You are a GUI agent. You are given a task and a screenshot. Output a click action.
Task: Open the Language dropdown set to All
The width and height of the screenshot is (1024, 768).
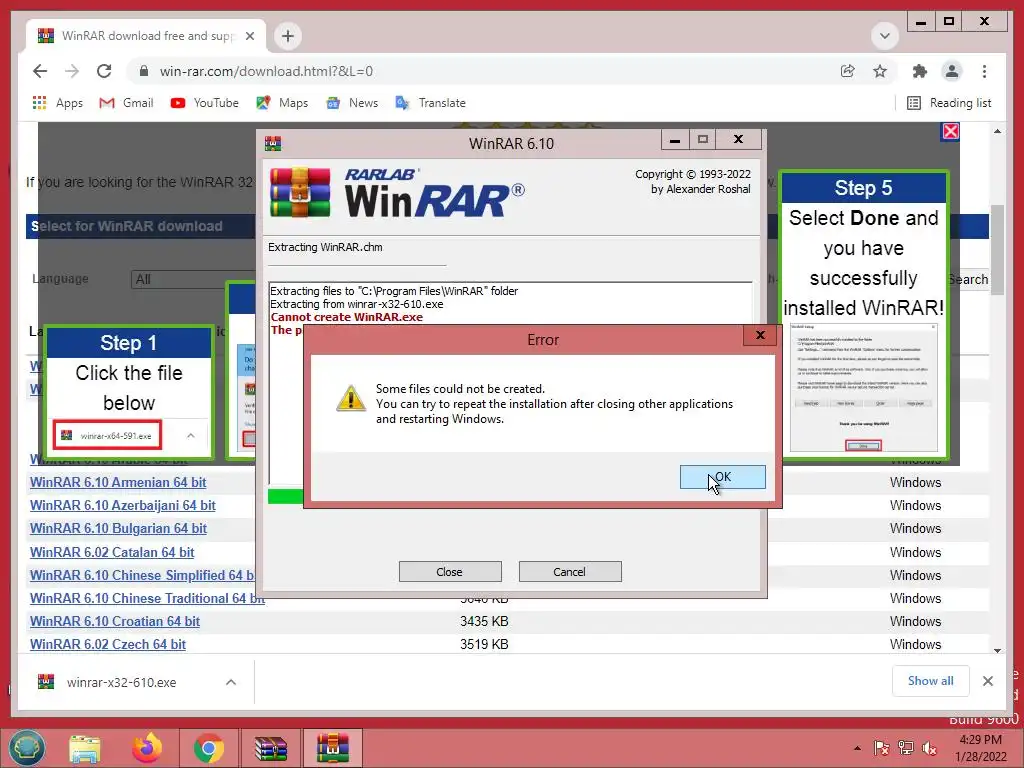click(x=193, y=279)
